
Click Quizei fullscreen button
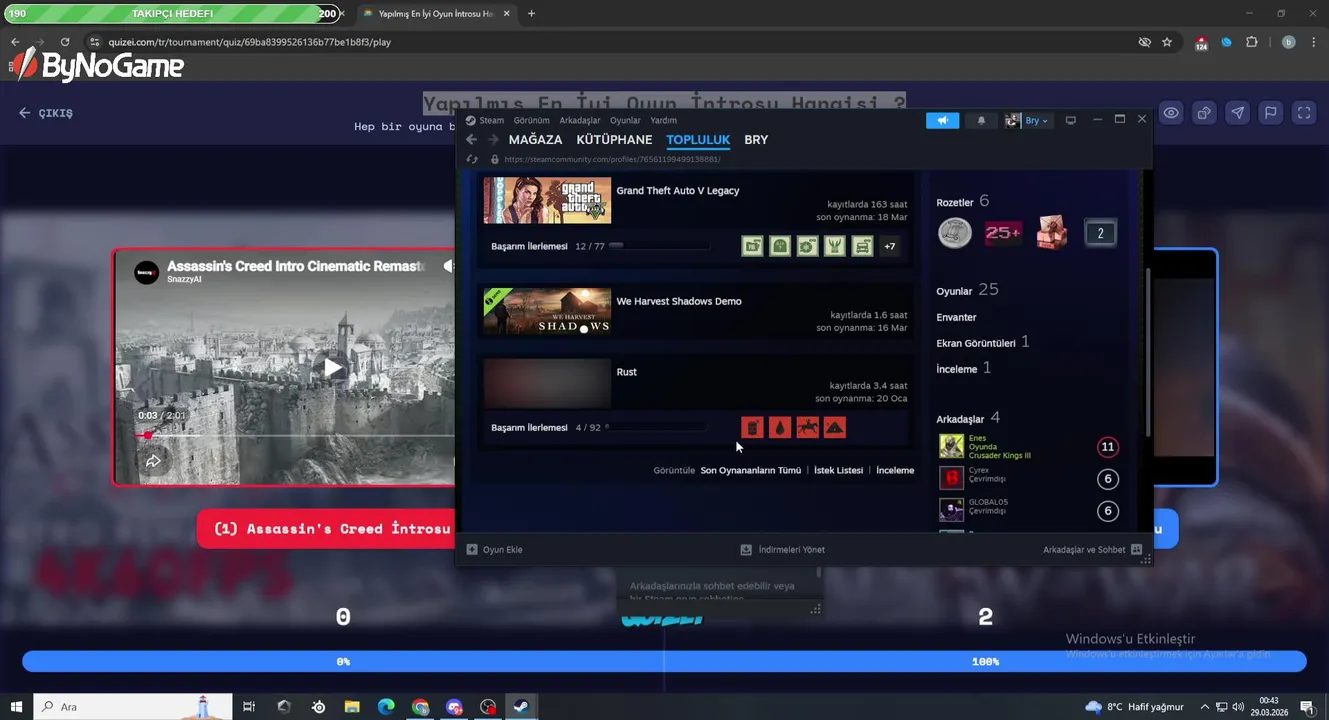(x=1303, y=113)
